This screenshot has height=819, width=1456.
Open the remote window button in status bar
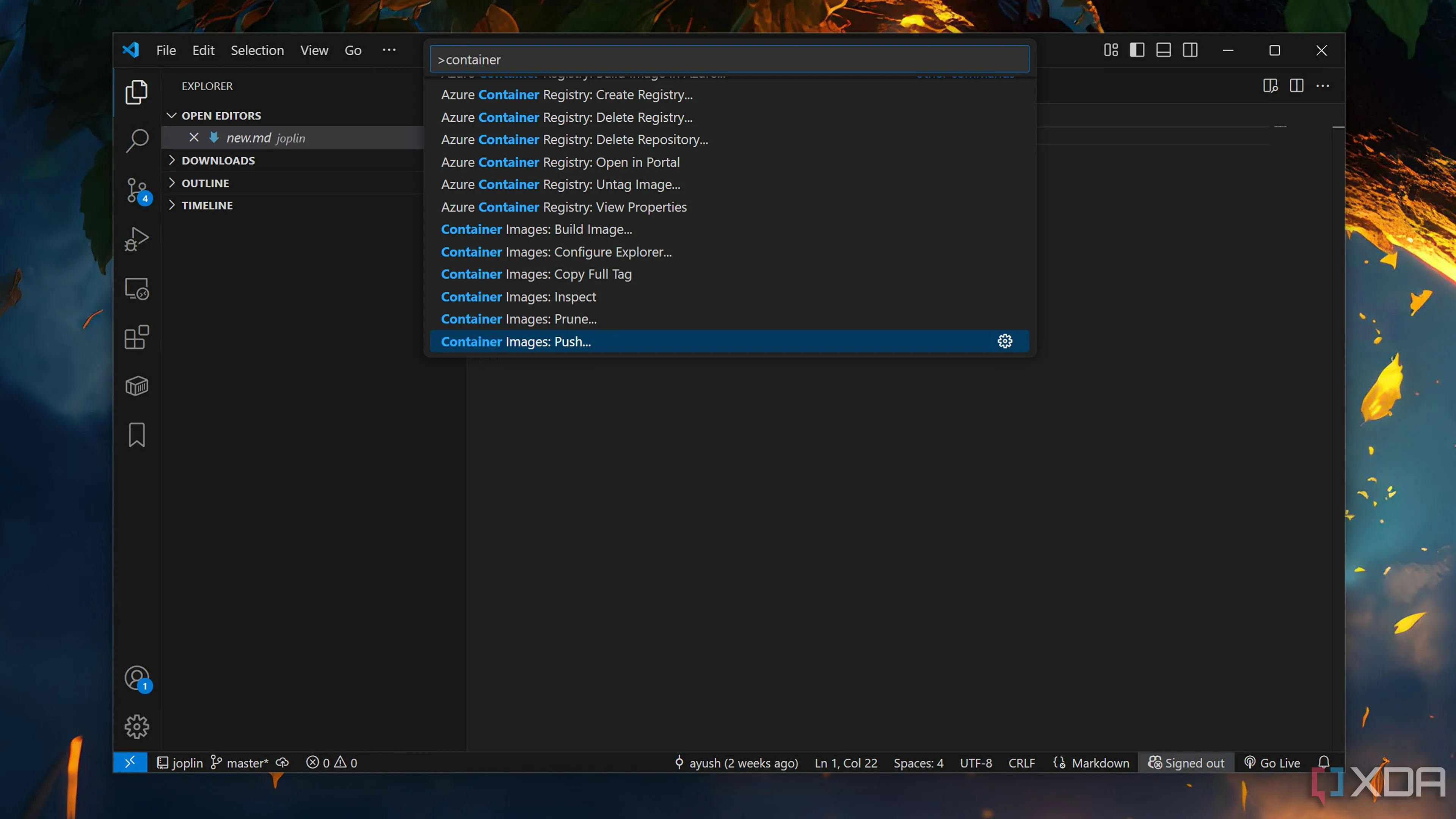pos(130,763)
